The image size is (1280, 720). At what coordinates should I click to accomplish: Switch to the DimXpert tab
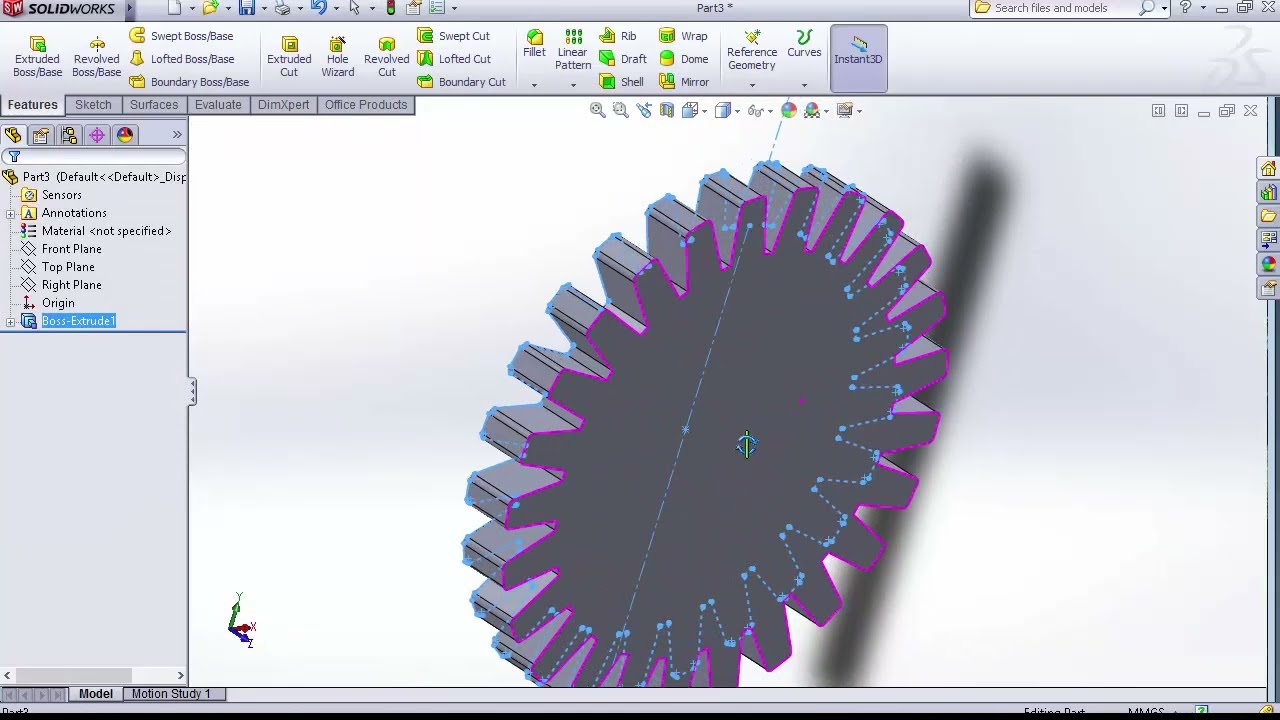pyautogui.click(x=283, y=105)
